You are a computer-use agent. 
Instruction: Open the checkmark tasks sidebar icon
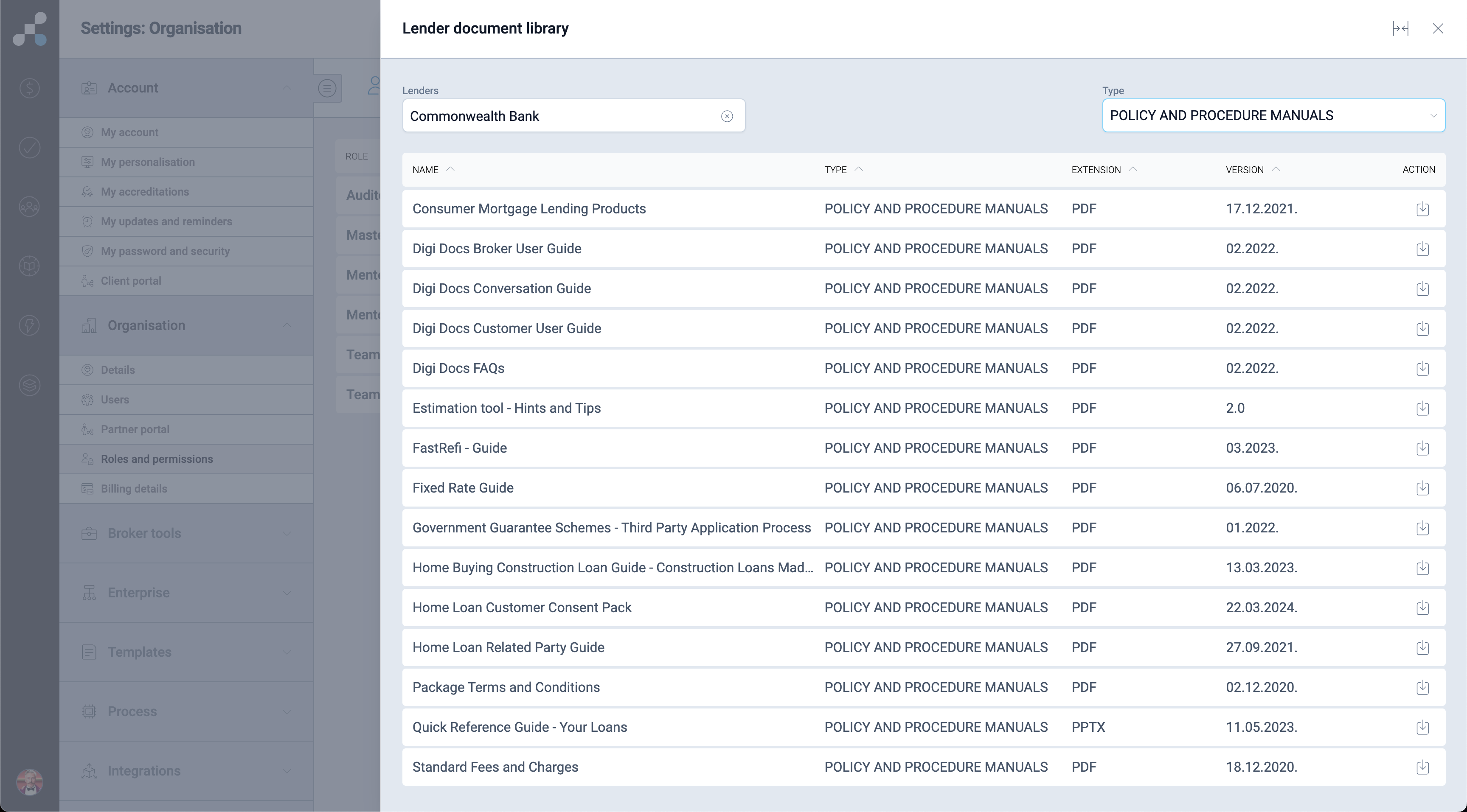[x=30, y=147]
